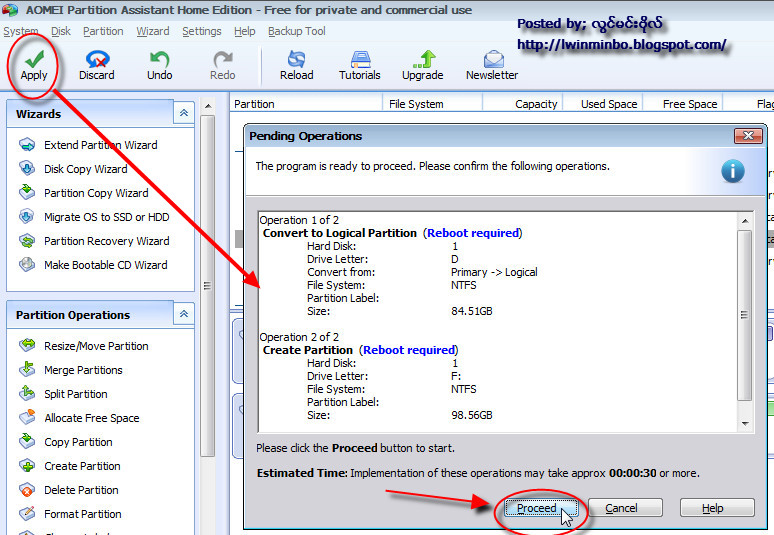This screenshot has width=774, height=535.
Task: Open the Settings menu
Action: (201, 31)
